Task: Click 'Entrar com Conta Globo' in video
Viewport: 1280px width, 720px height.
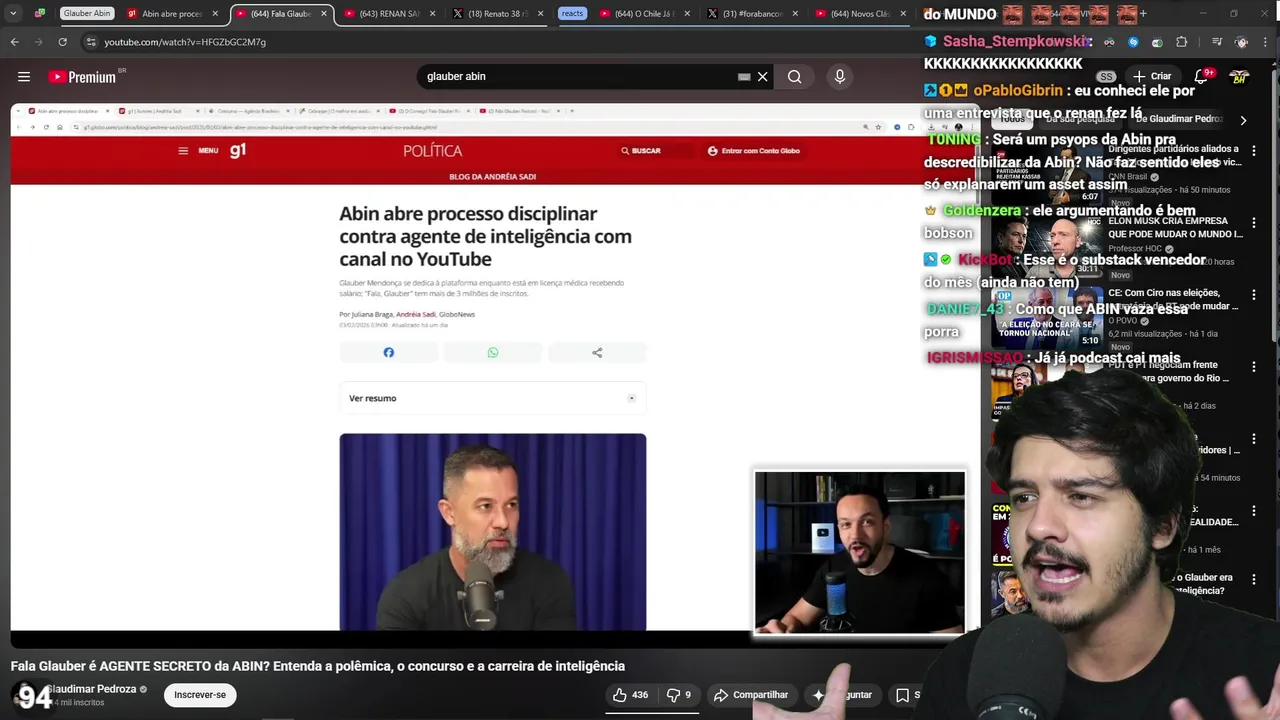Action: [754, 151]
